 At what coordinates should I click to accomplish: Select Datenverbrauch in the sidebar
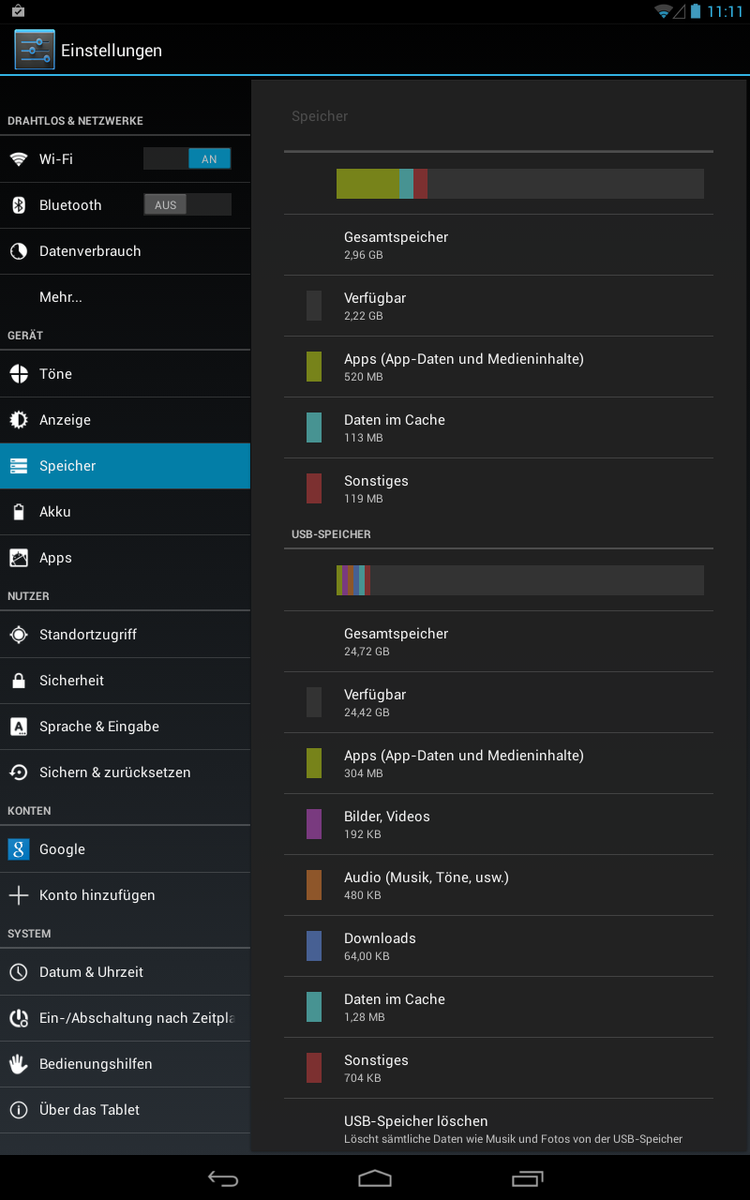(125, 251)
